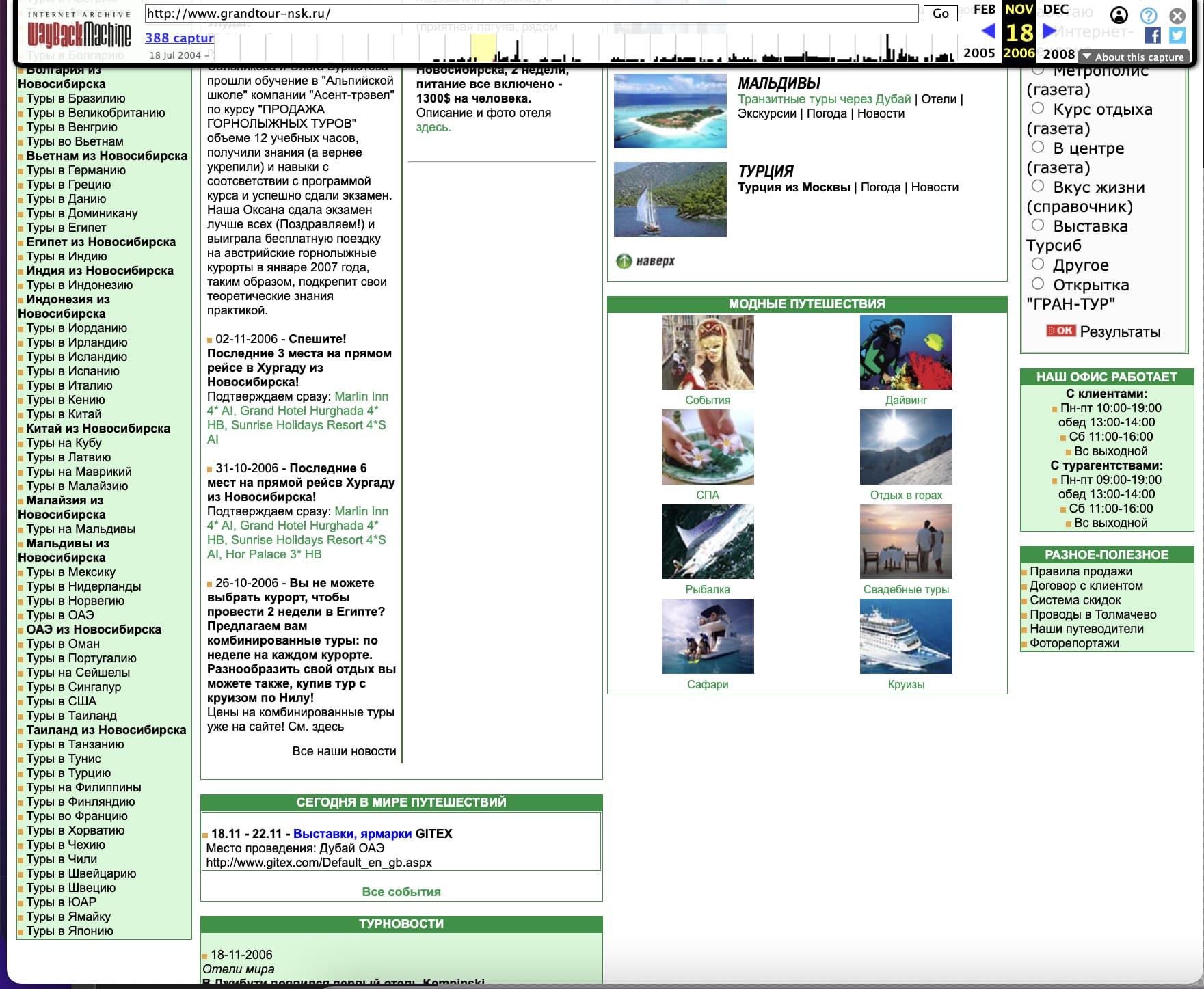Click the Wayback URL input field
Viewport: 1204px width, 989px height.
(531, 13)
